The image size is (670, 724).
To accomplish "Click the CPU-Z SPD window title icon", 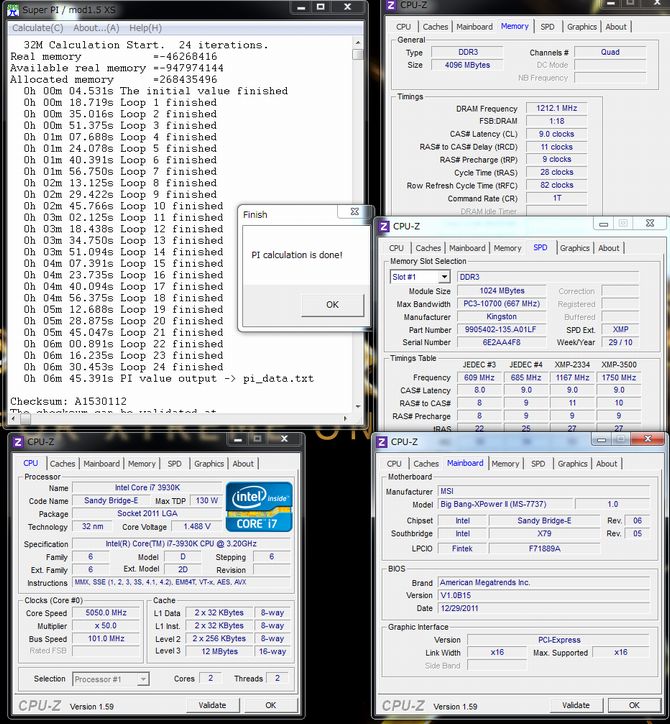I will (384, 226).
